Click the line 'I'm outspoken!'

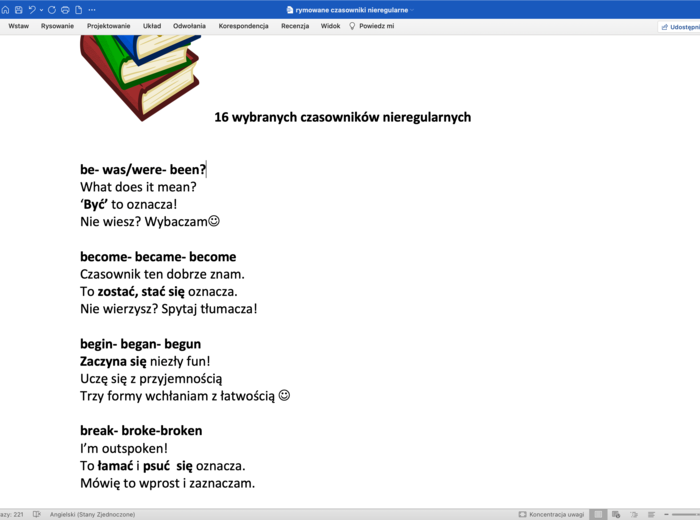[124, 449]
